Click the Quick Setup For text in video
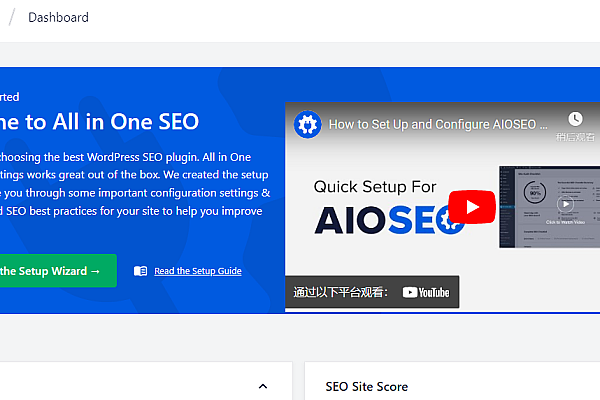The height and width of the screenshot is (400, 600). pos(375,187)
